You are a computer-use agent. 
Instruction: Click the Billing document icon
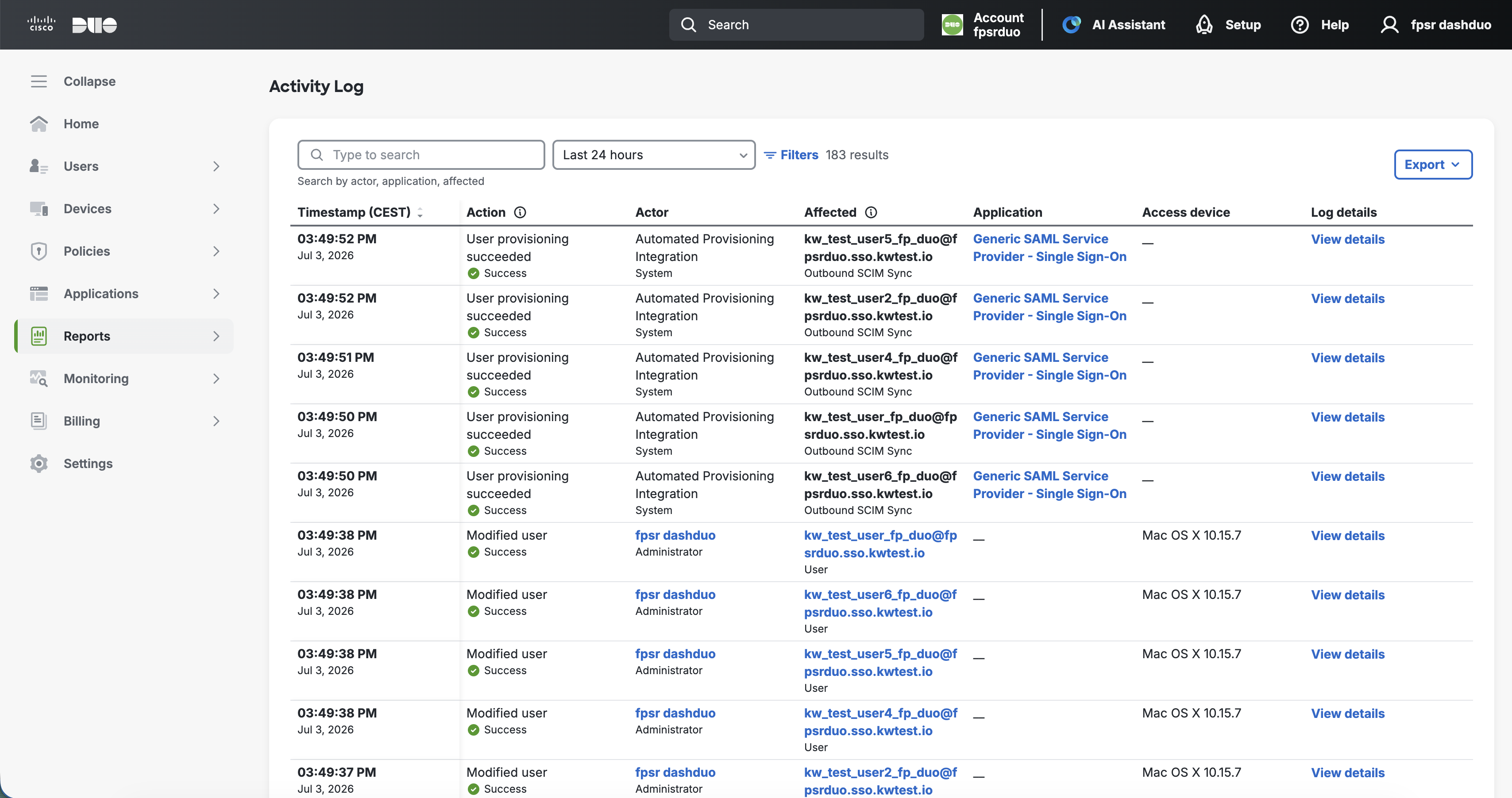[x=39, y=421]
